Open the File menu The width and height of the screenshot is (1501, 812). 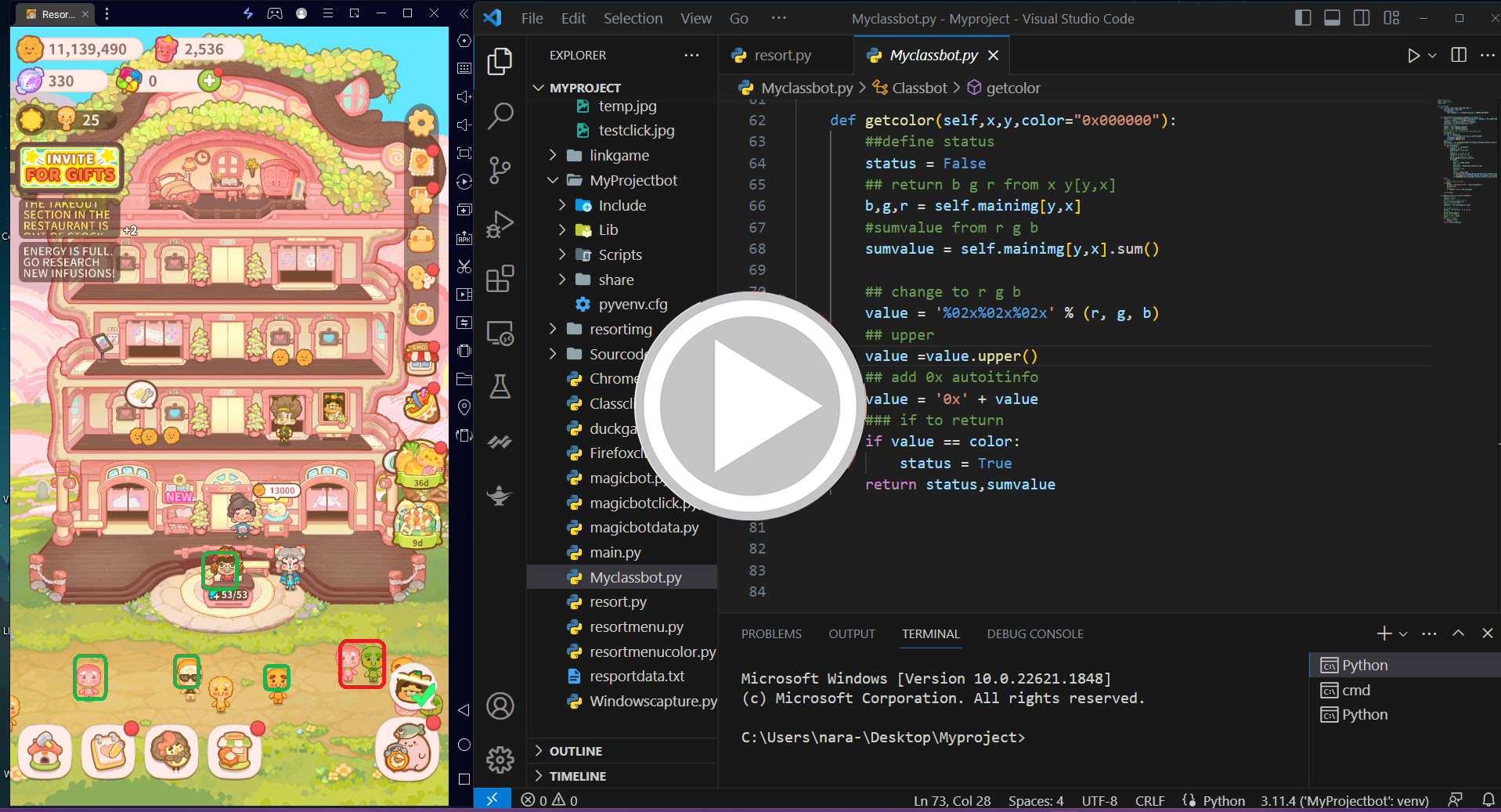pyautogui.click(x=532, y=18)
